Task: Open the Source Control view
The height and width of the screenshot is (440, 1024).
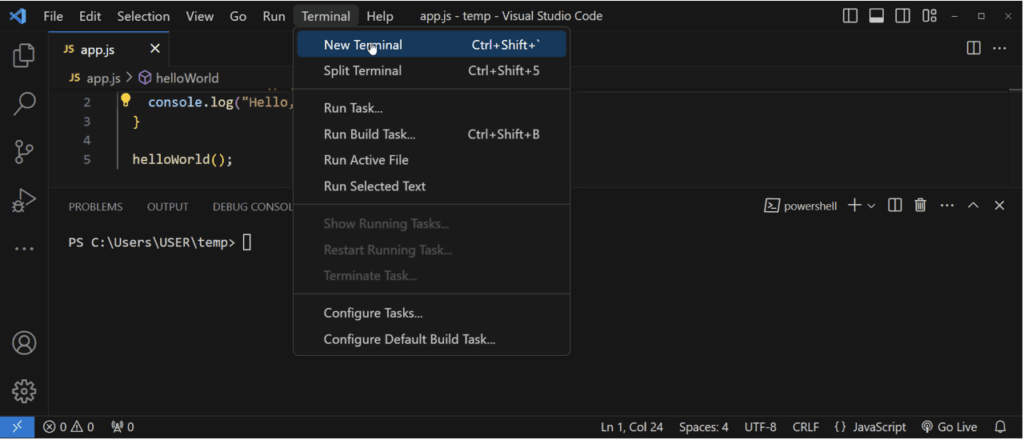Action: [24, 152]
